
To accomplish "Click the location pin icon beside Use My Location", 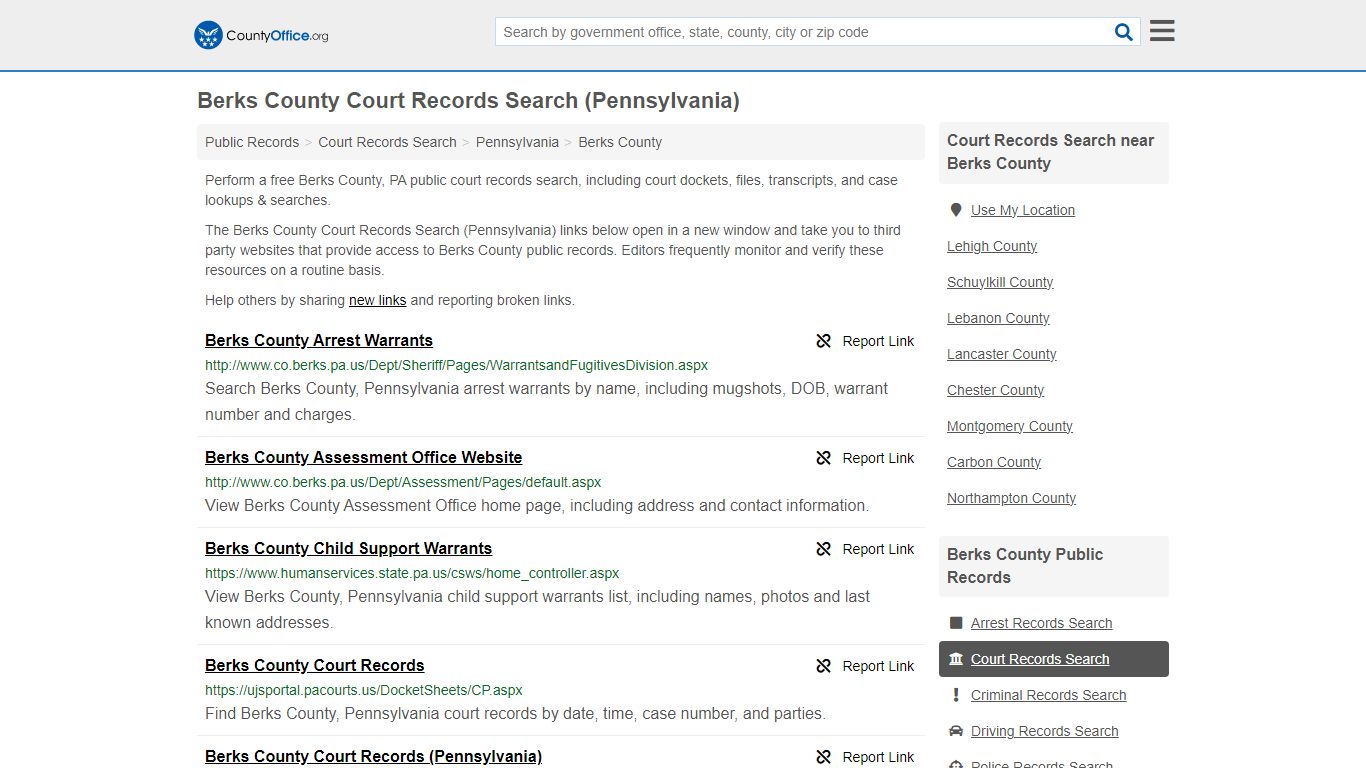I will click(956, 210).
